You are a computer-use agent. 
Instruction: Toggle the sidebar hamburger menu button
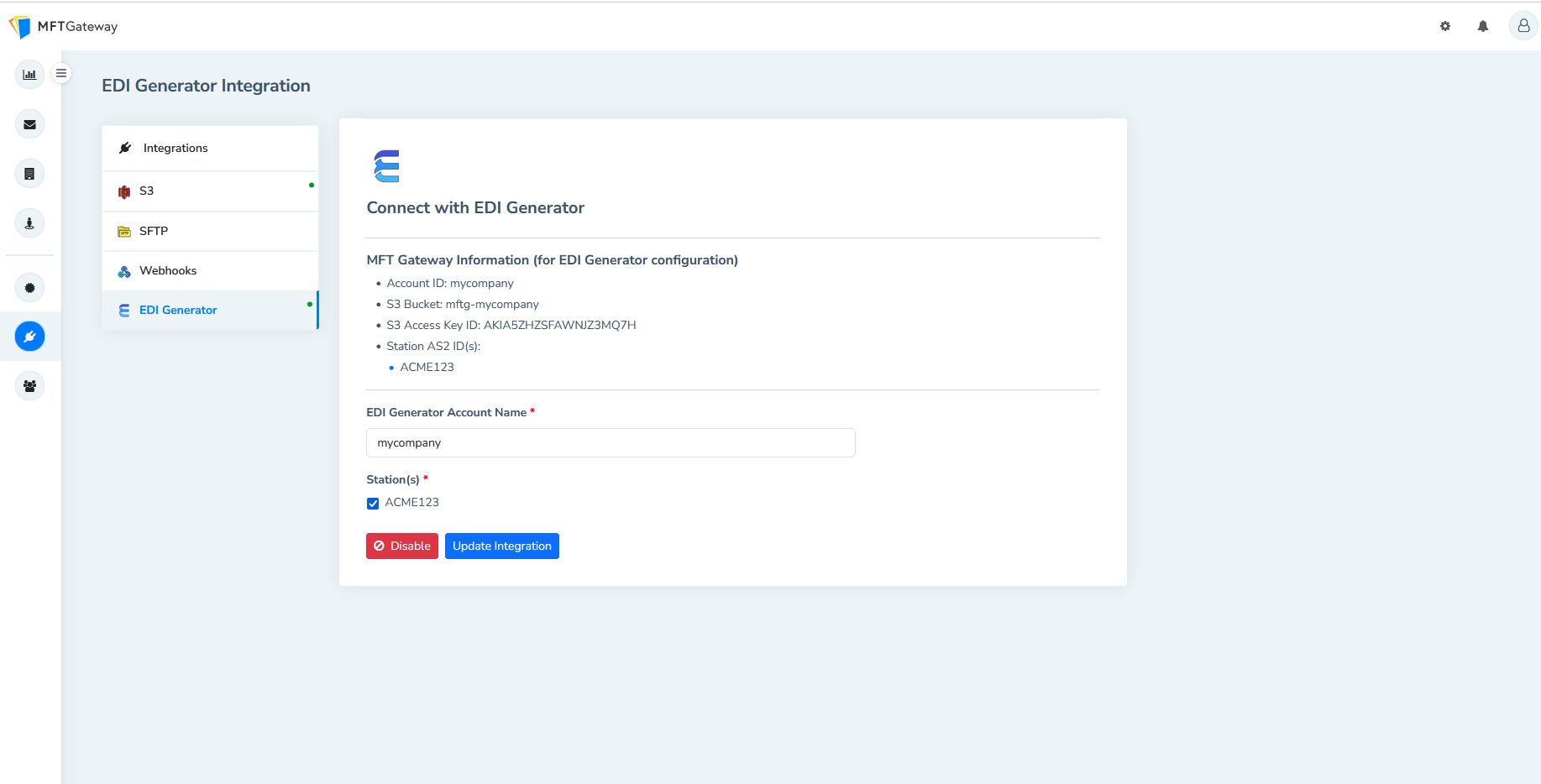(x=61, y=73)
